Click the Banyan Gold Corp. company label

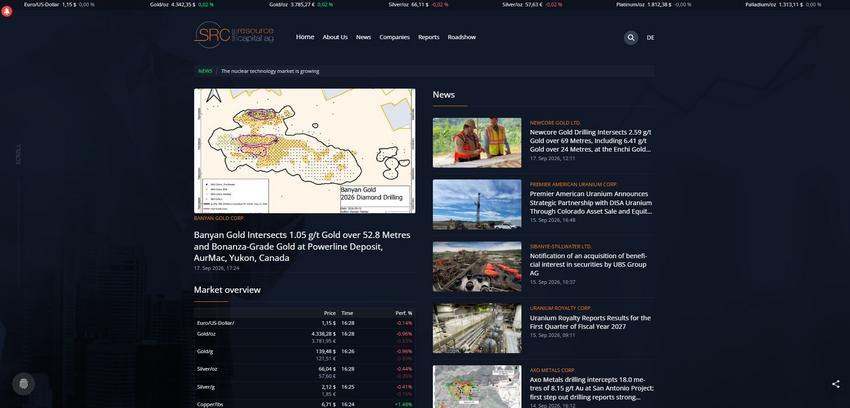(218, 218)
